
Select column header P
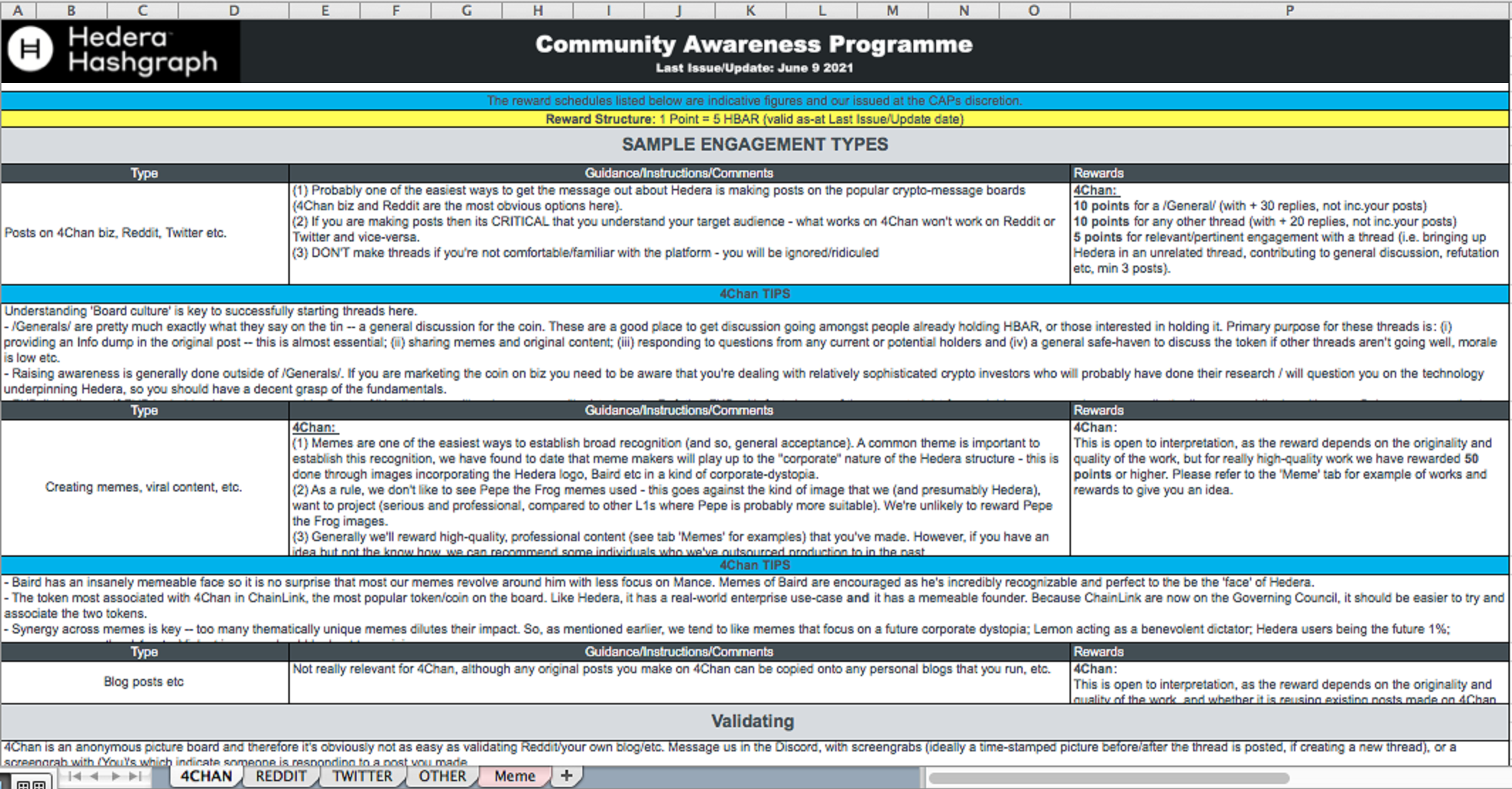1289,10
